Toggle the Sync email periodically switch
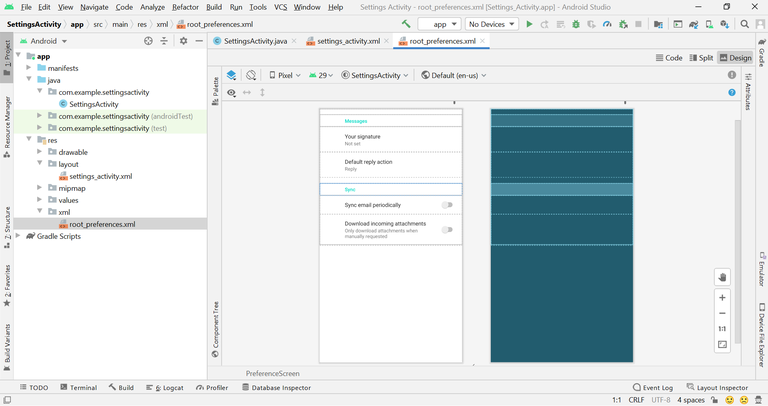 click(x=447, y=205)
